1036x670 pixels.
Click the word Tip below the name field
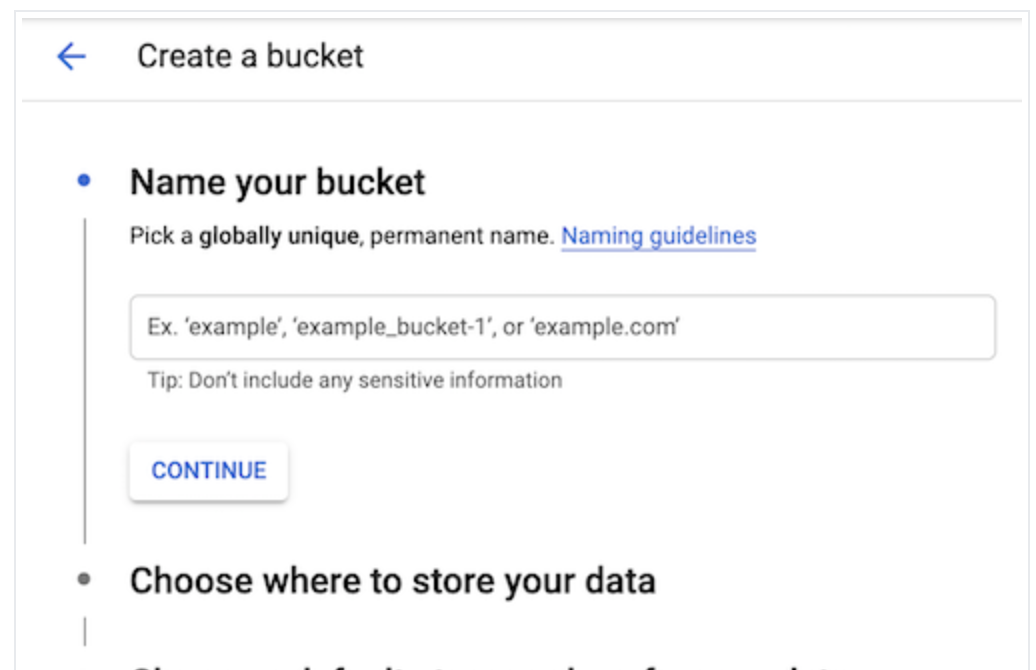coord(161,380)
